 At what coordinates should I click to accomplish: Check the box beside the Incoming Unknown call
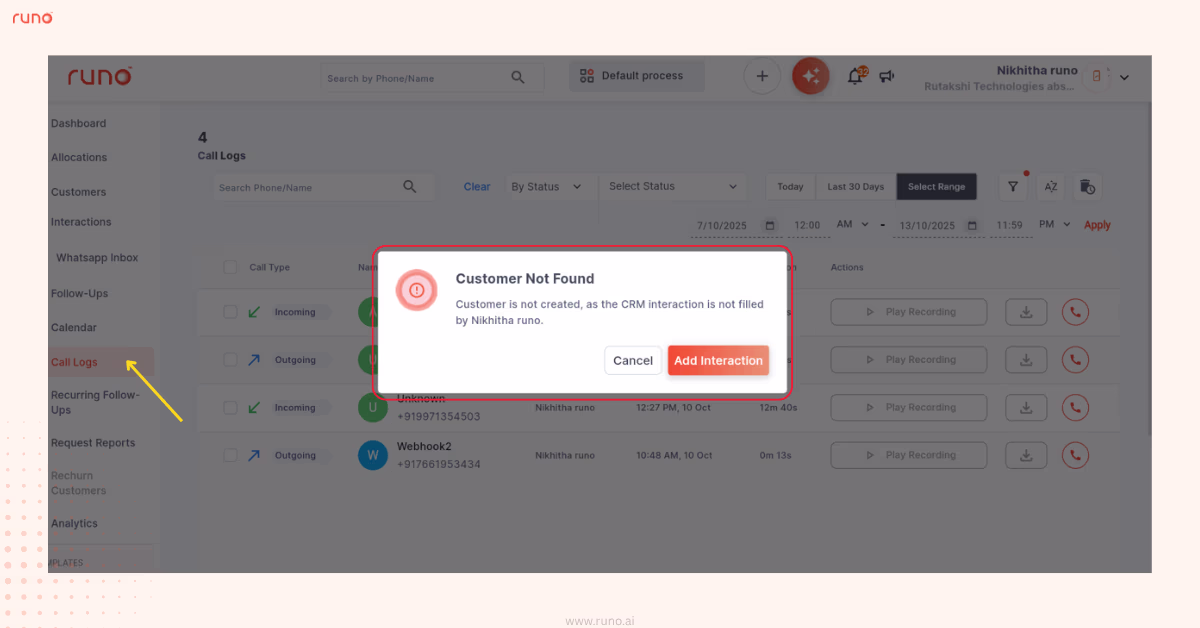tap(230, 407)
